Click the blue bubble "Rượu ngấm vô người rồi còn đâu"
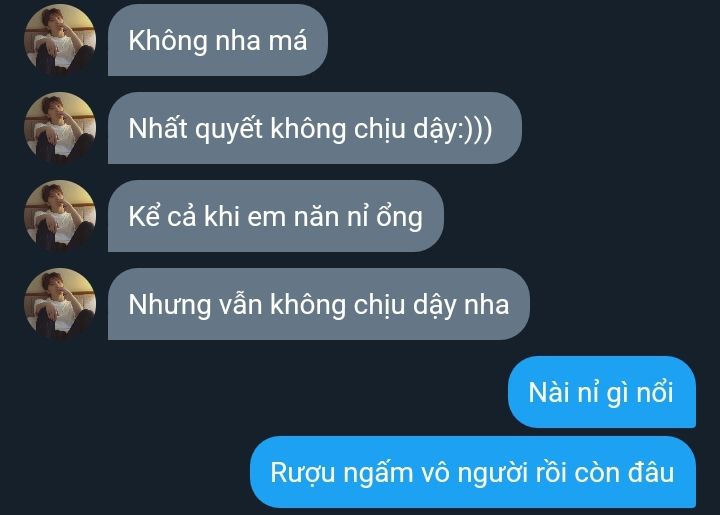The height and width of the screenshot is (515, 720). (473, 472)
